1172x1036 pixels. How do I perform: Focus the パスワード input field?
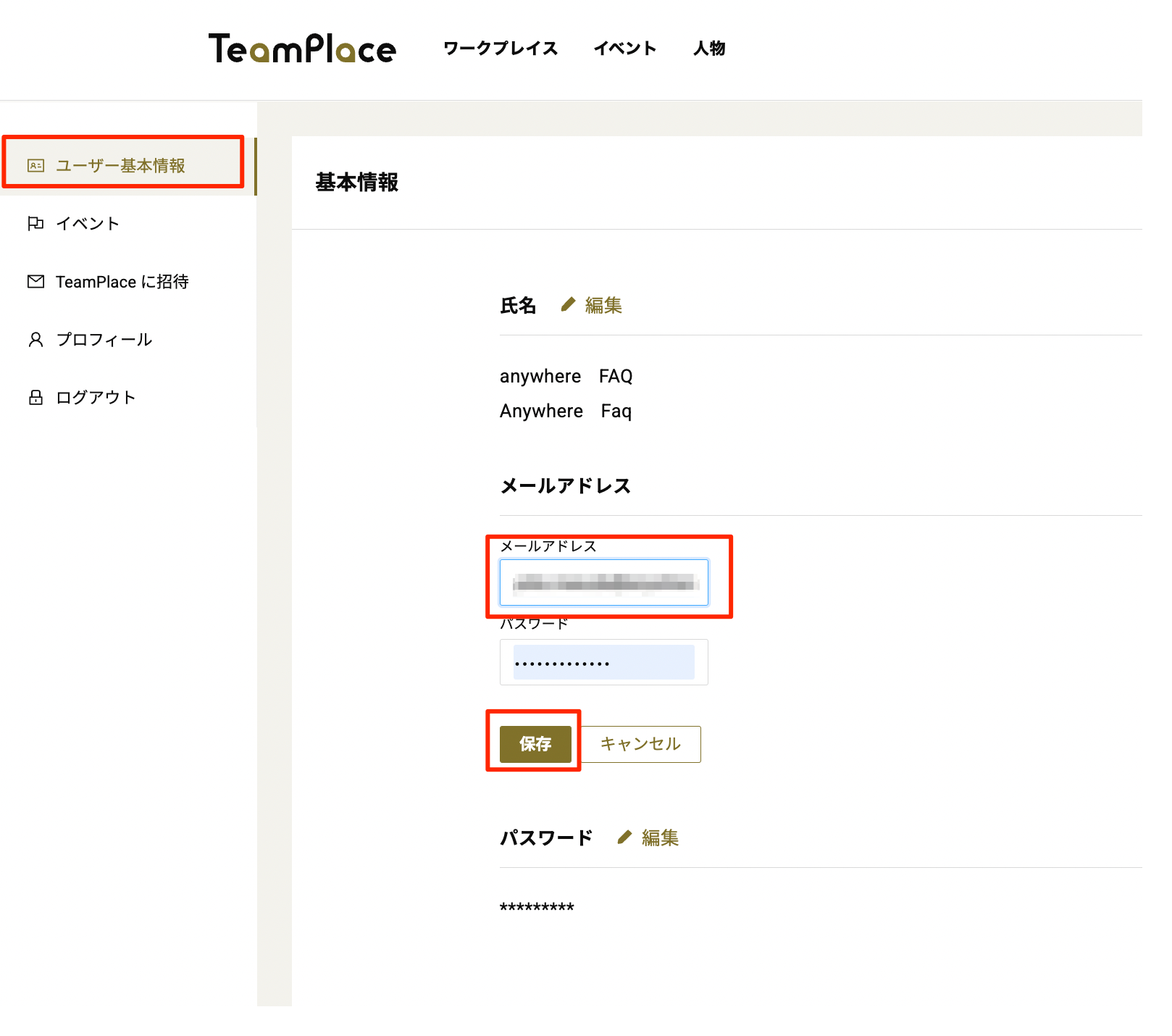click(x=603, y=662)
